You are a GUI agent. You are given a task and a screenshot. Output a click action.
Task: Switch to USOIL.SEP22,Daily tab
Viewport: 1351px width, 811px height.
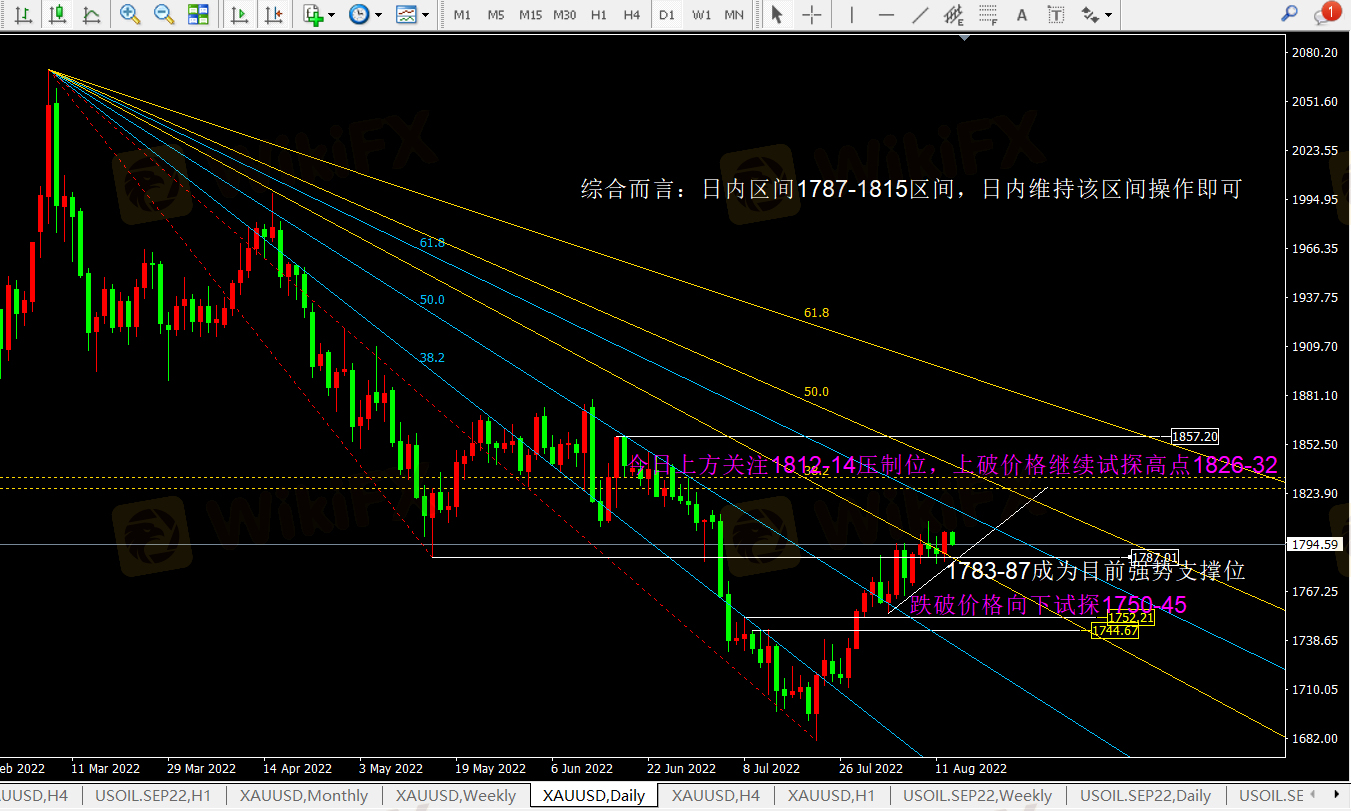click(x=1144, y=796)
